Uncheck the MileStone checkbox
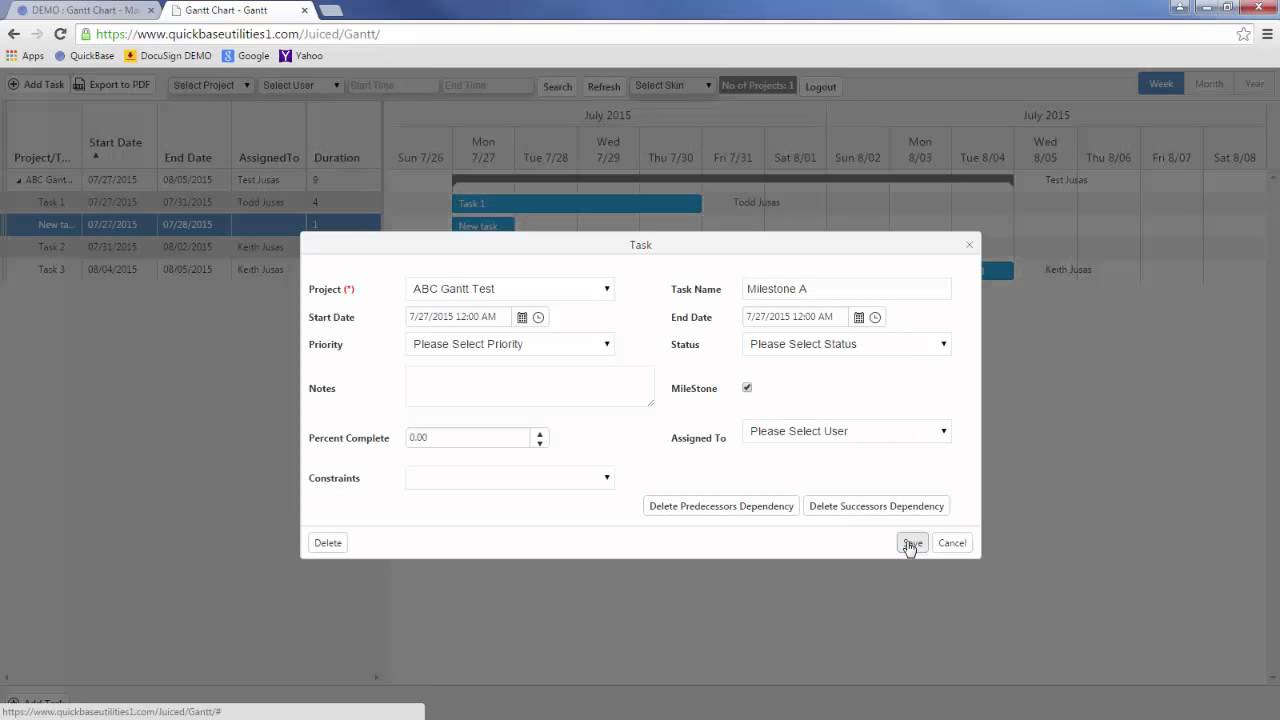The image size is (1280, 720). 747,388
